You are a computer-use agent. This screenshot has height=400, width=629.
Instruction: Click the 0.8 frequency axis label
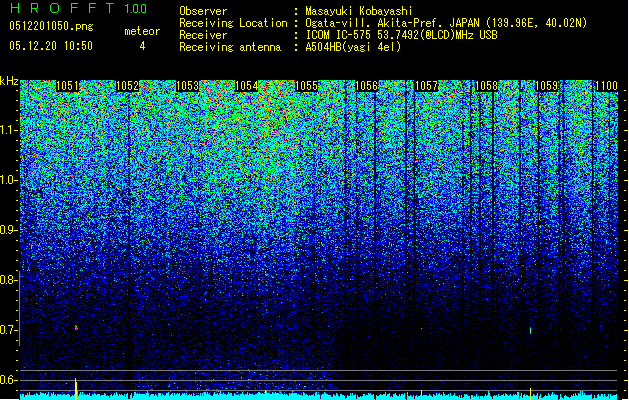click(8, 280)
